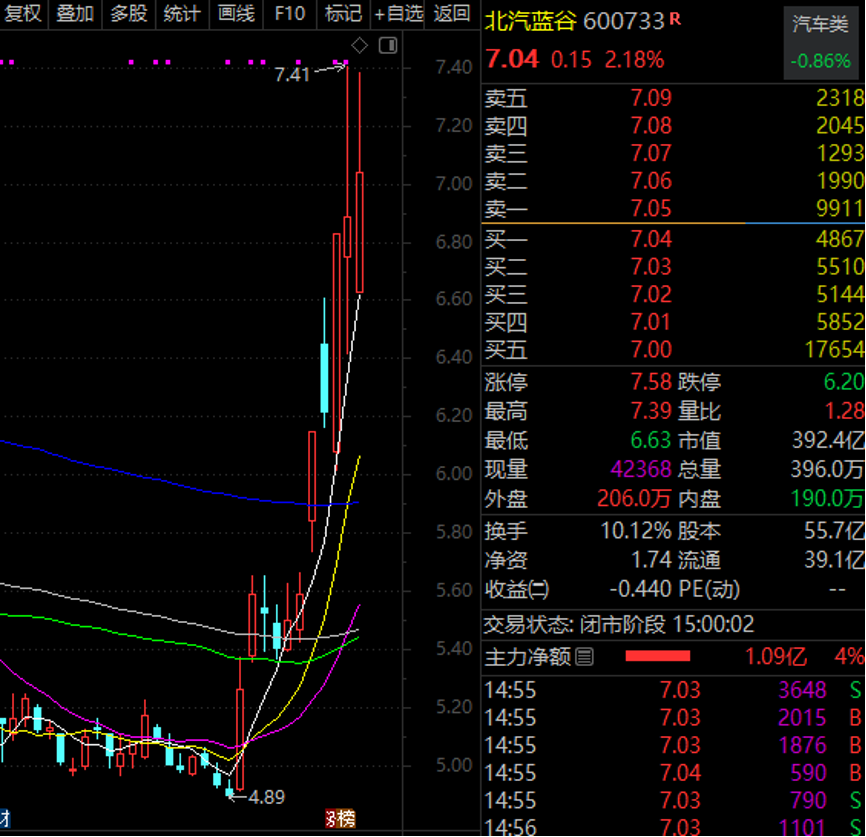
Task: Click the 返回 back button
Action: (452, 13)
